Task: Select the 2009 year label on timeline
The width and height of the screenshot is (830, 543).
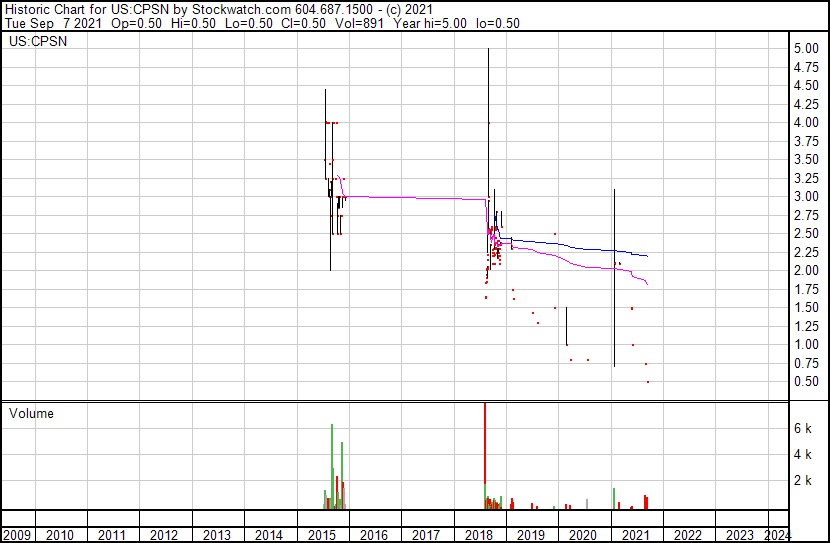Action: click(x=17, y=535)
